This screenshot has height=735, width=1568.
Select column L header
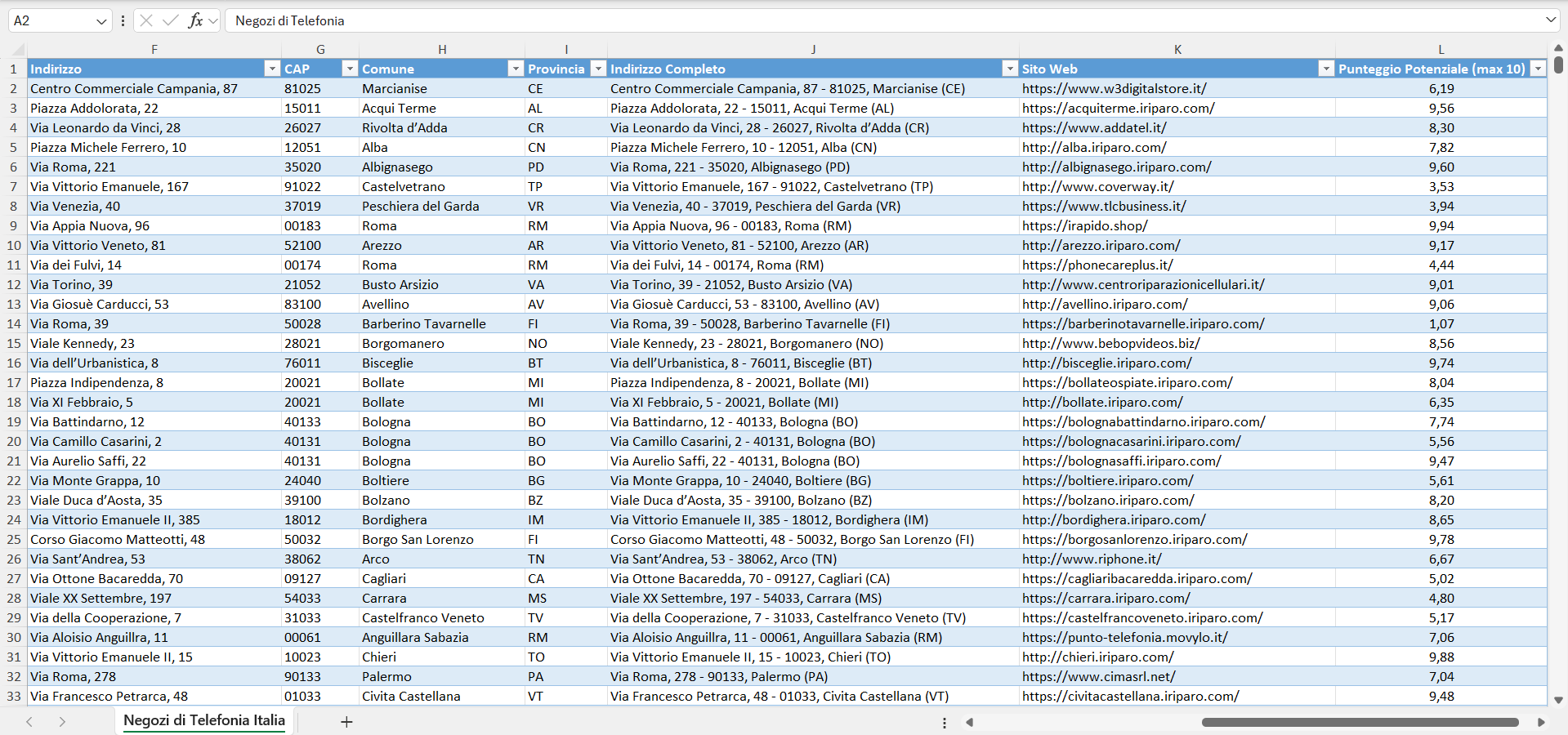(1441, 50)
